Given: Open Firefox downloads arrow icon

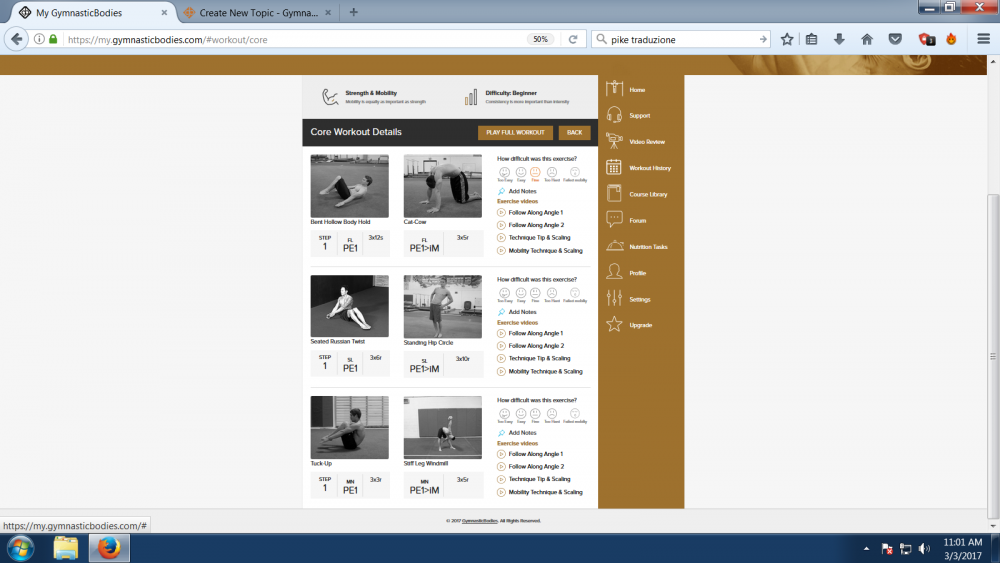Looking at the screenshot, I should pyautogui.click(x=839, y=39).
